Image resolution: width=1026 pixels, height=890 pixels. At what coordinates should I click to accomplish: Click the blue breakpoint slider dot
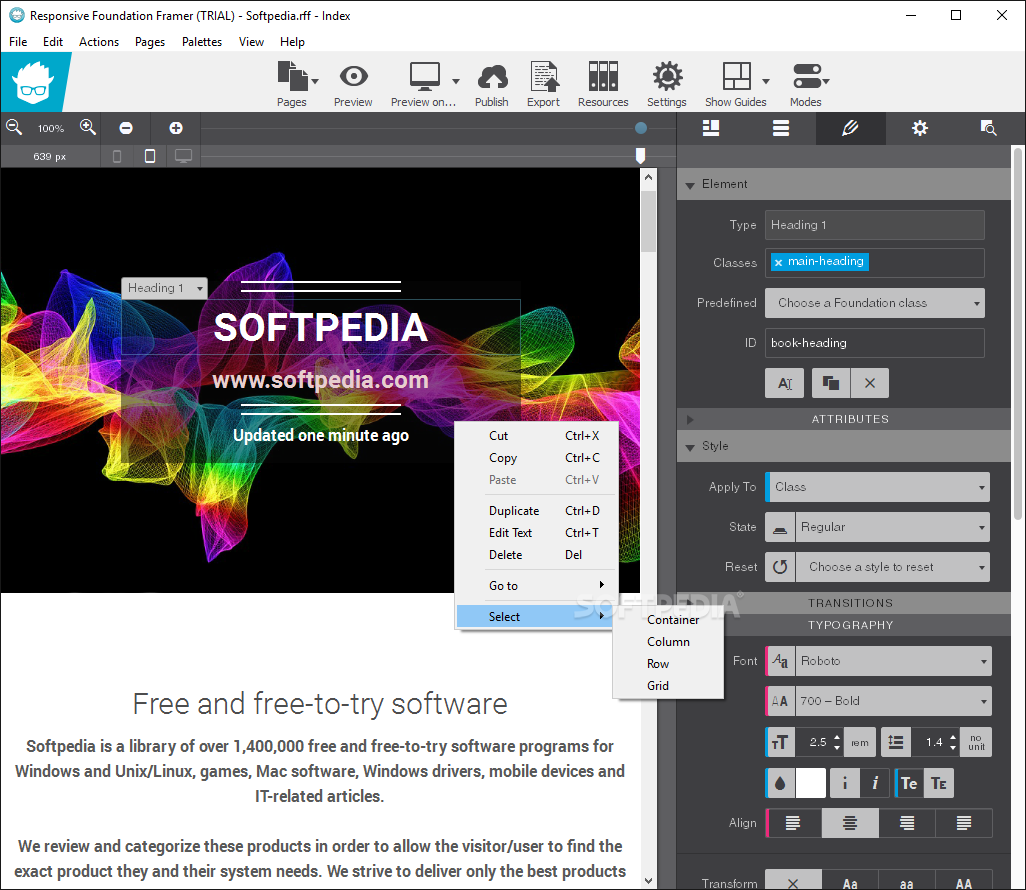(641, 128)
